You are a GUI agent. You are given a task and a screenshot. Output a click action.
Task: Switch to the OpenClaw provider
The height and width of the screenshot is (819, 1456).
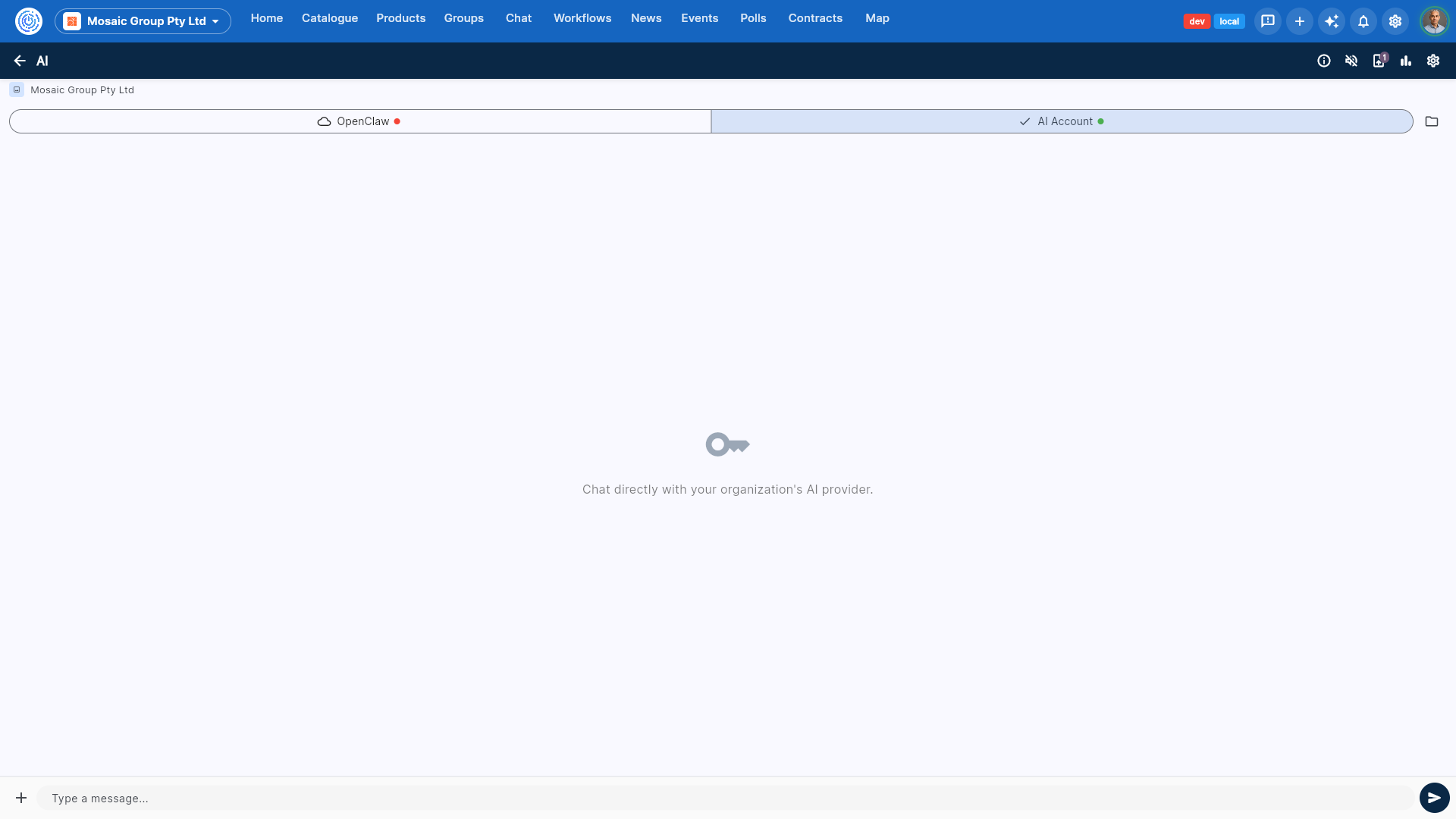[360, 121]
